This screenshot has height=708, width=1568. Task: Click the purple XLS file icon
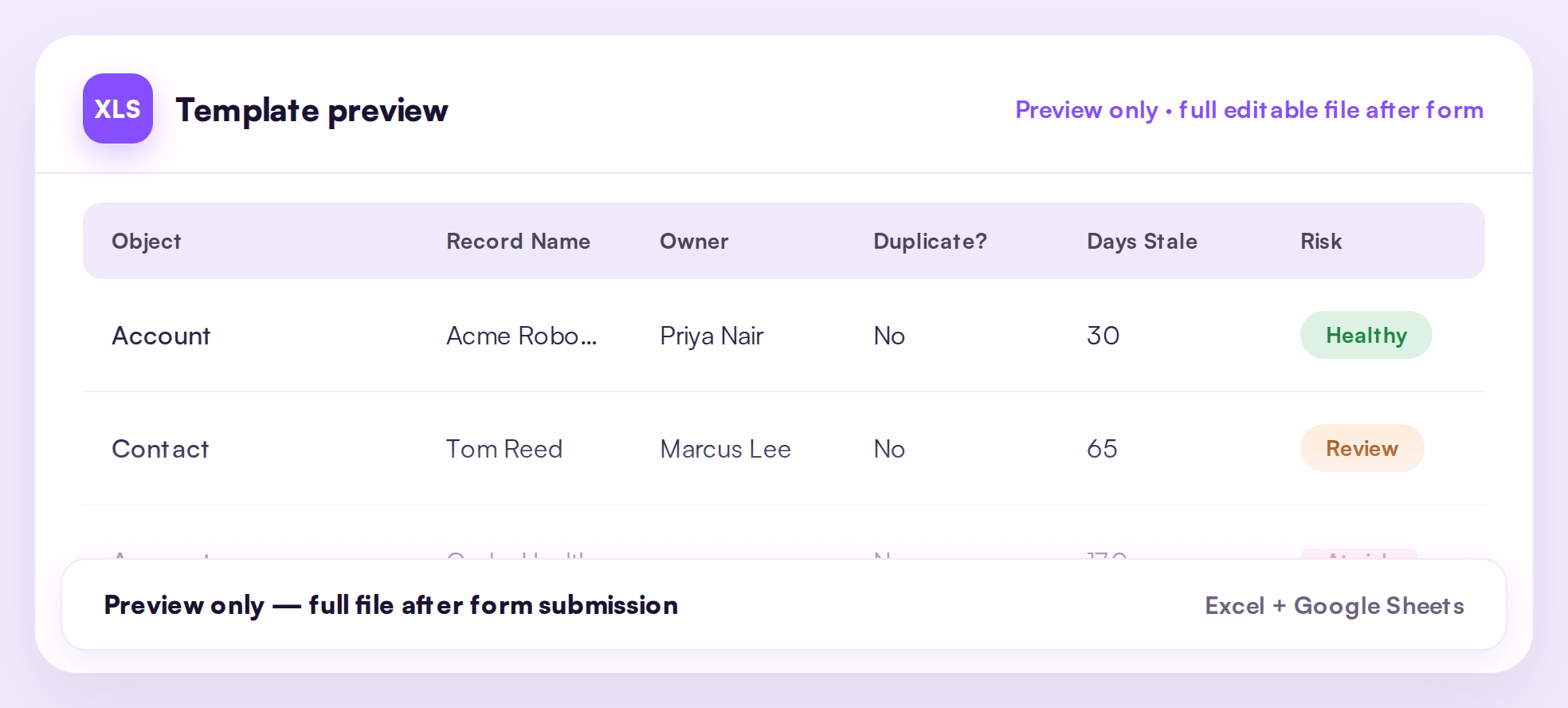(118, 108)
